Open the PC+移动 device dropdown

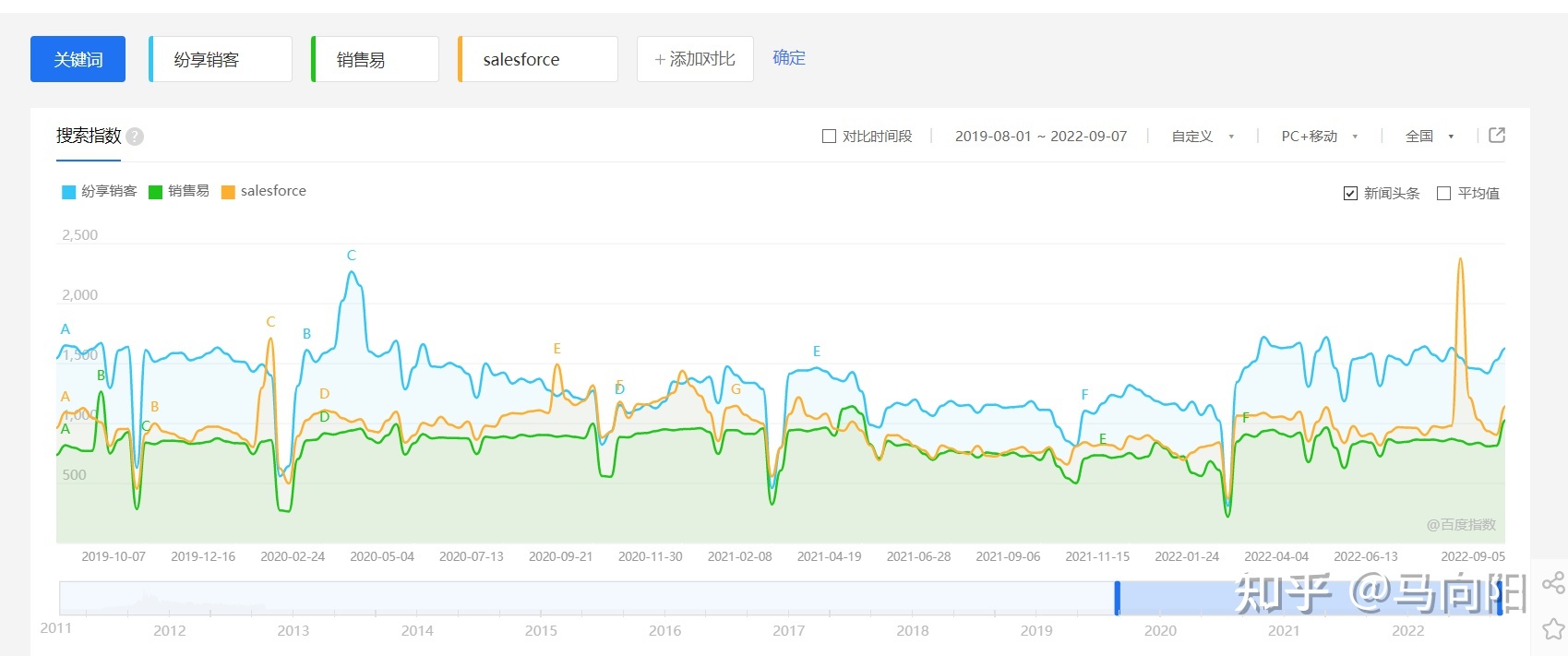[x=1319, y=137]
